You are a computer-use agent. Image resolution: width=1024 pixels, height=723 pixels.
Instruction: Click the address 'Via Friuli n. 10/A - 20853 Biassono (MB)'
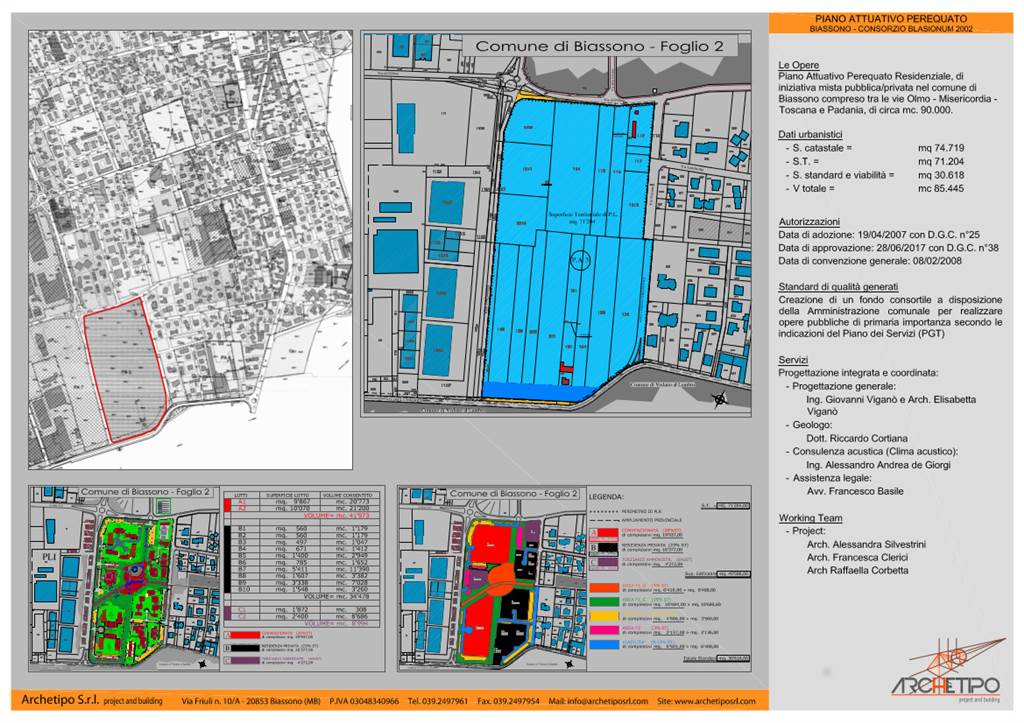(251, 701)
